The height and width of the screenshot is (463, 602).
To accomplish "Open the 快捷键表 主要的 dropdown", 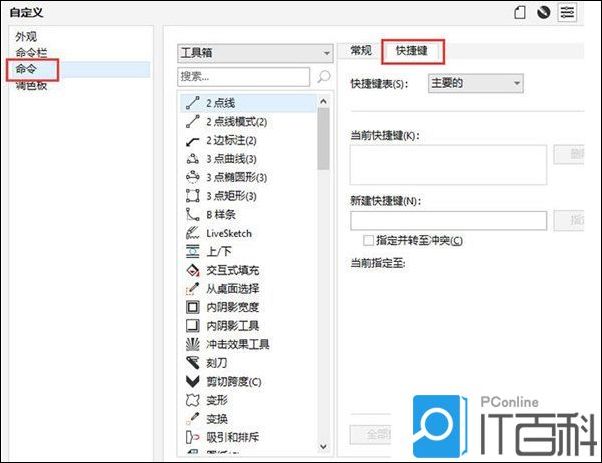I will [475, 83].
